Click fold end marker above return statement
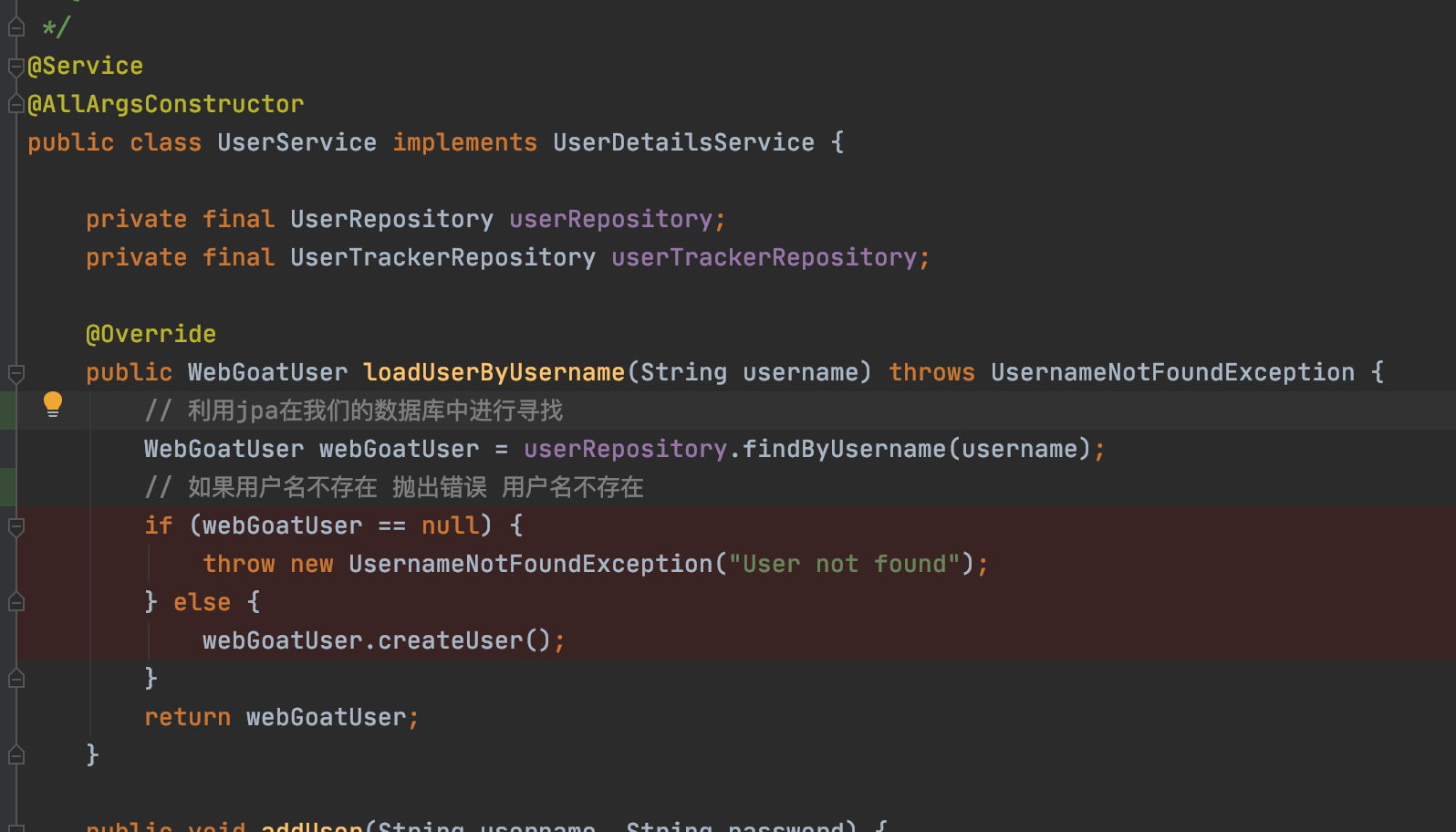 (x=16, y=679)
